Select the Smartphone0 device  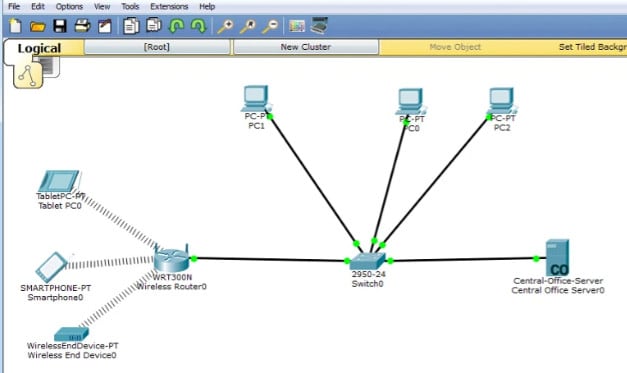pyautogui.click(x=52, y=267)
